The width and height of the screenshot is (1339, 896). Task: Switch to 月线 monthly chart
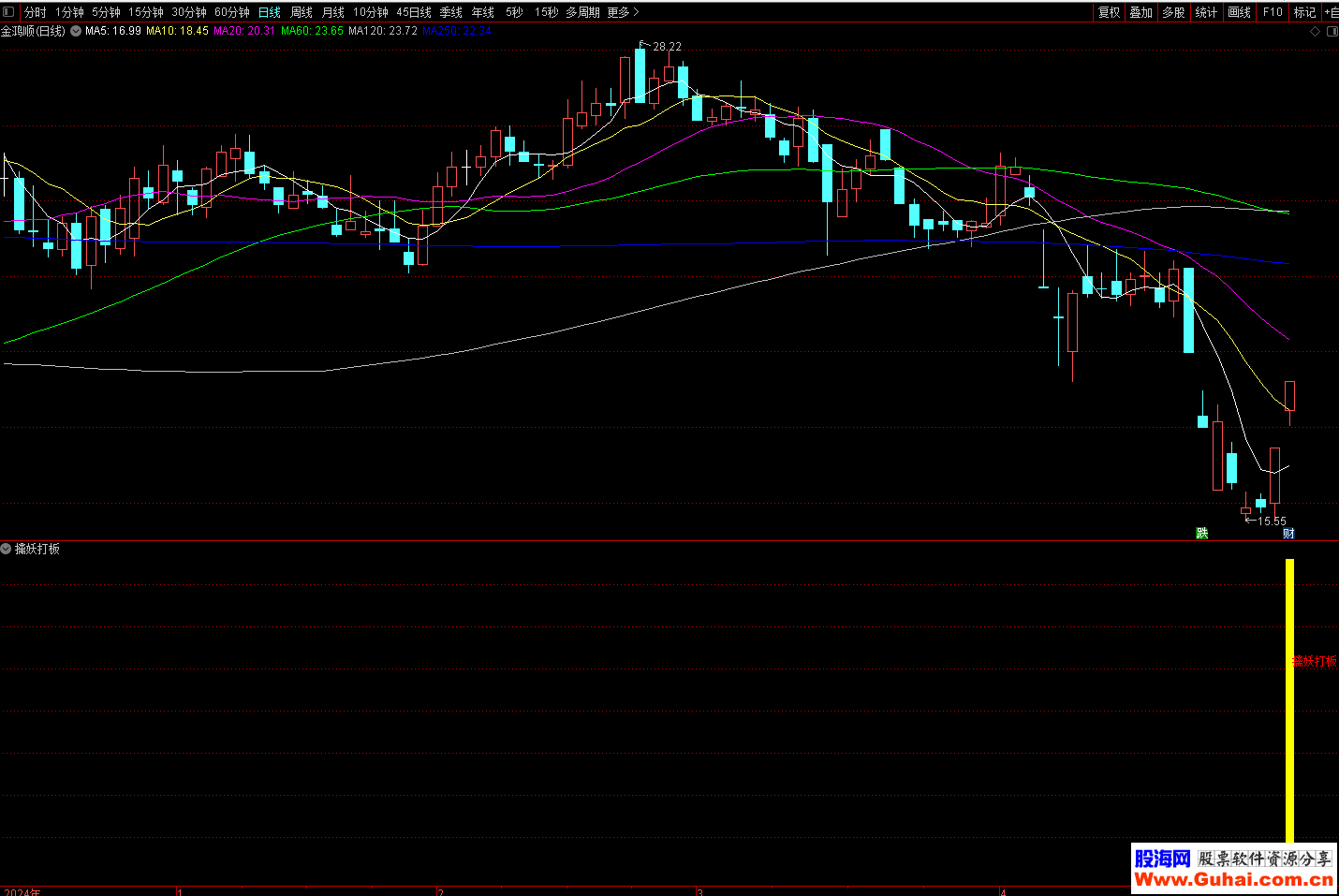(333, 12)
